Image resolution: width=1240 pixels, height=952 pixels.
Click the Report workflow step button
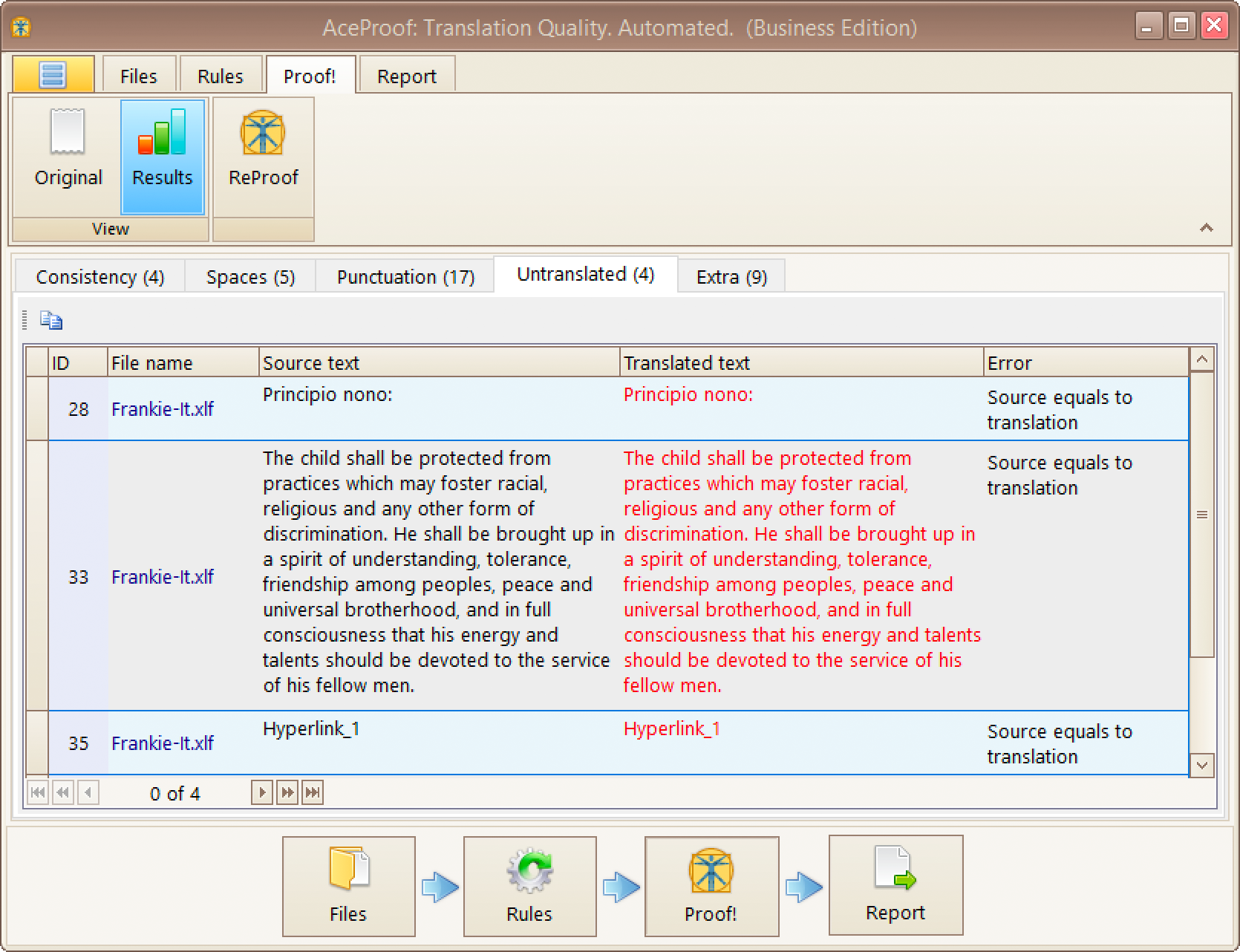pyautogui.click(x=895, y=885)
